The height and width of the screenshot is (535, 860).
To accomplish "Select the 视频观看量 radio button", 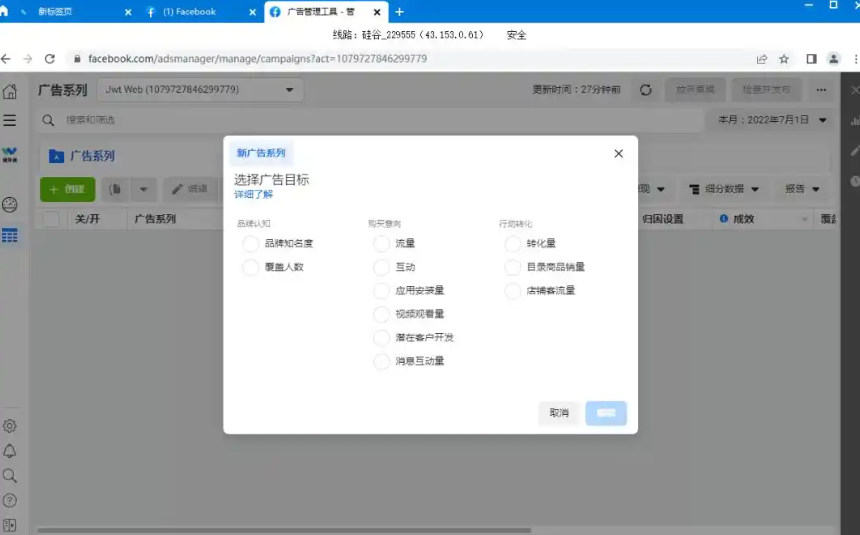I will pos(381,314).
